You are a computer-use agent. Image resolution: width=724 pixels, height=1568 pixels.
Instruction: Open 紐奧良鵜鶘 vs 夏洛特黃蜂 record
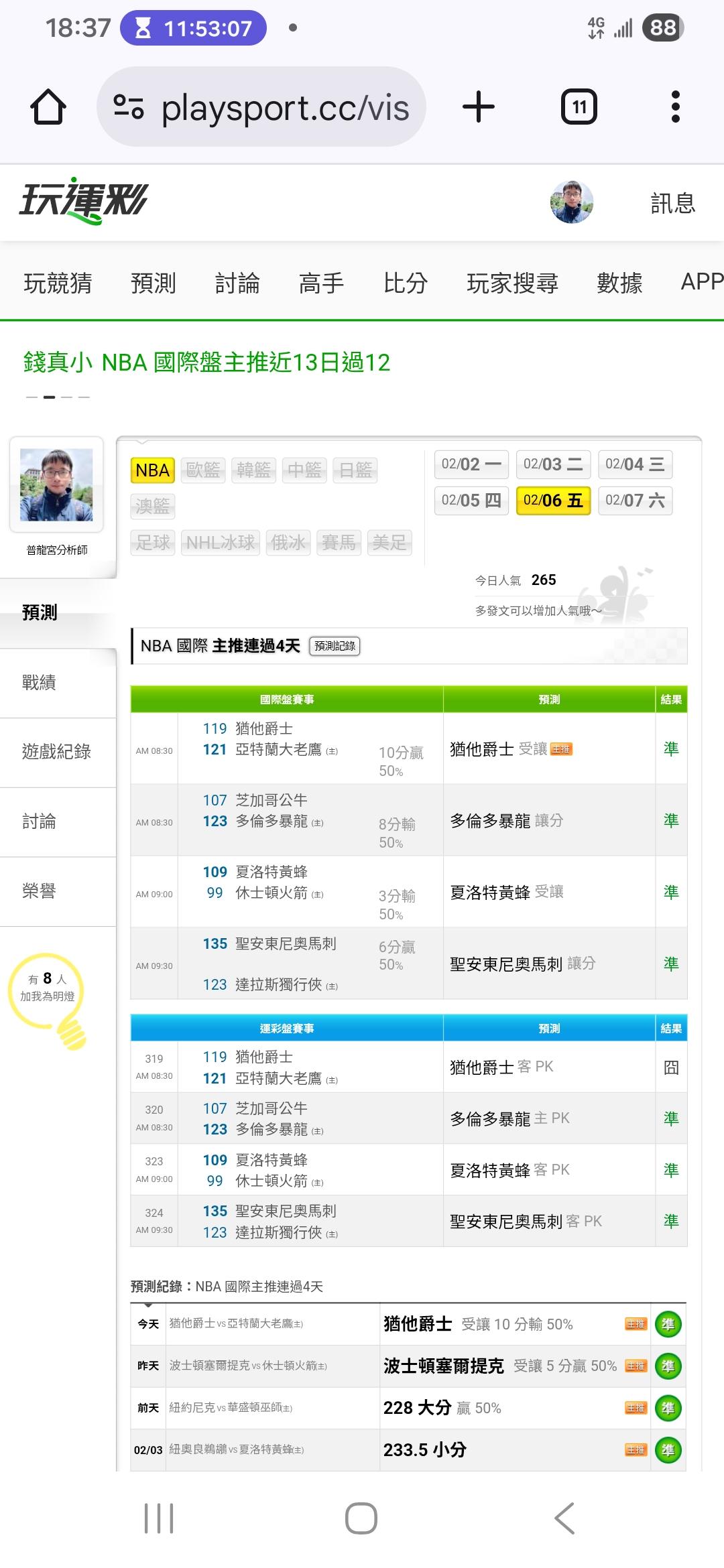[236, 1450]
